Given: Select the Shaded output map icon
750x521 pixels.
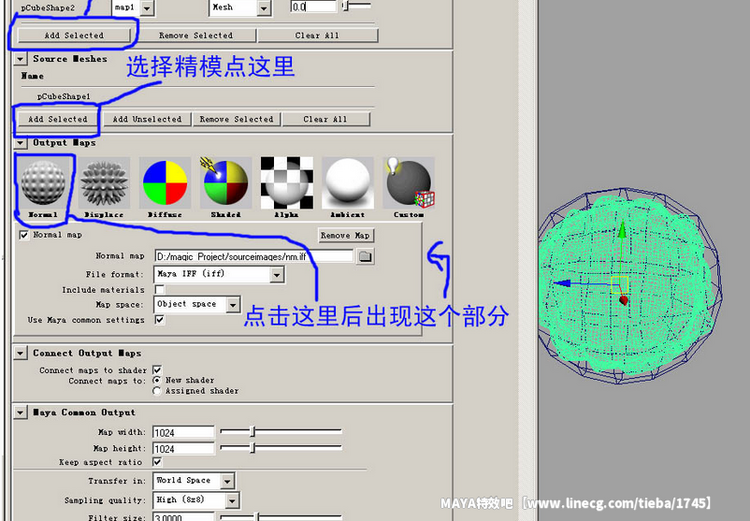Looking at the screenshot, I should point(226,183).
